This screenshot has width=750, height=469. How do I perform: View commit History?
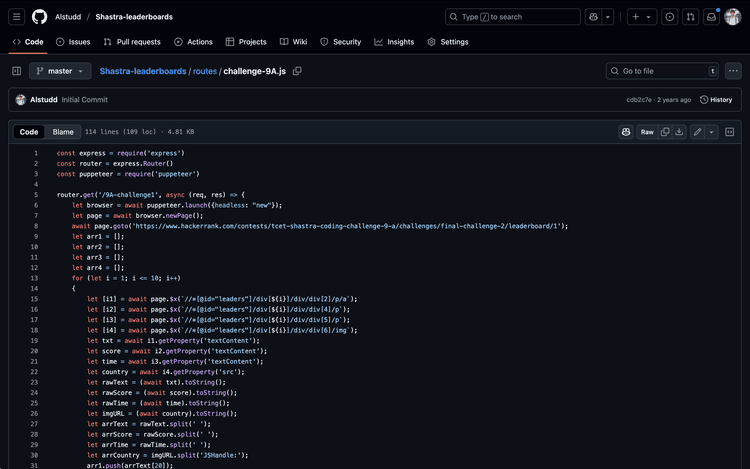pyautogui.click(x=716, y=100)
